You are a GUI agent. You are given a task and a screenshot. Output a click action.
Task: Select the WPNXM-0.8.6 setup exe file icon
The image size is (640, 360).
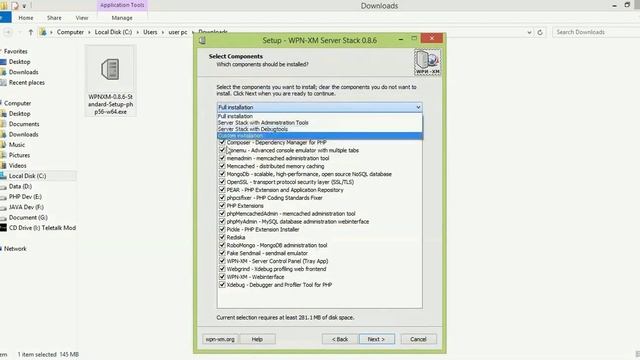pyautogui.click(x=110, y=69)
